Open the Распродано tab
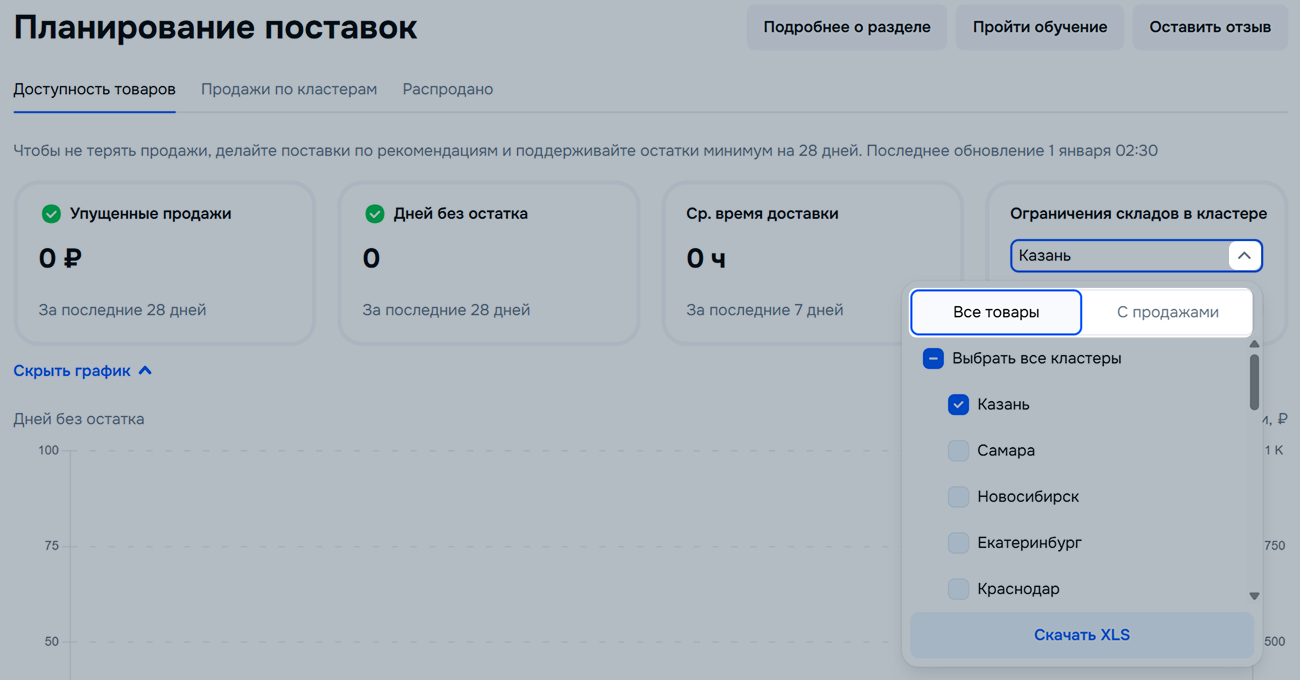 [x=447, y=89]
